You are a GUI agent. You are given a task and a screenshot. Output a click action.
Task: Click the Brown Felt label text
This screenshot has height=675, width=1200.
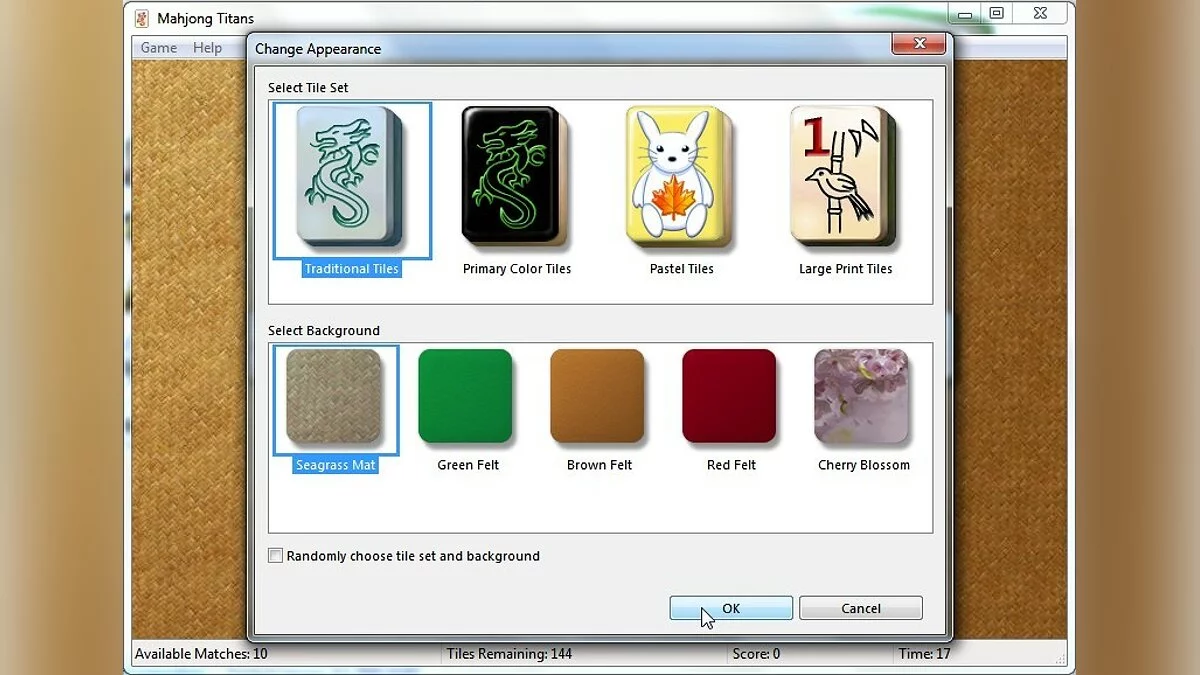point(600,465)
